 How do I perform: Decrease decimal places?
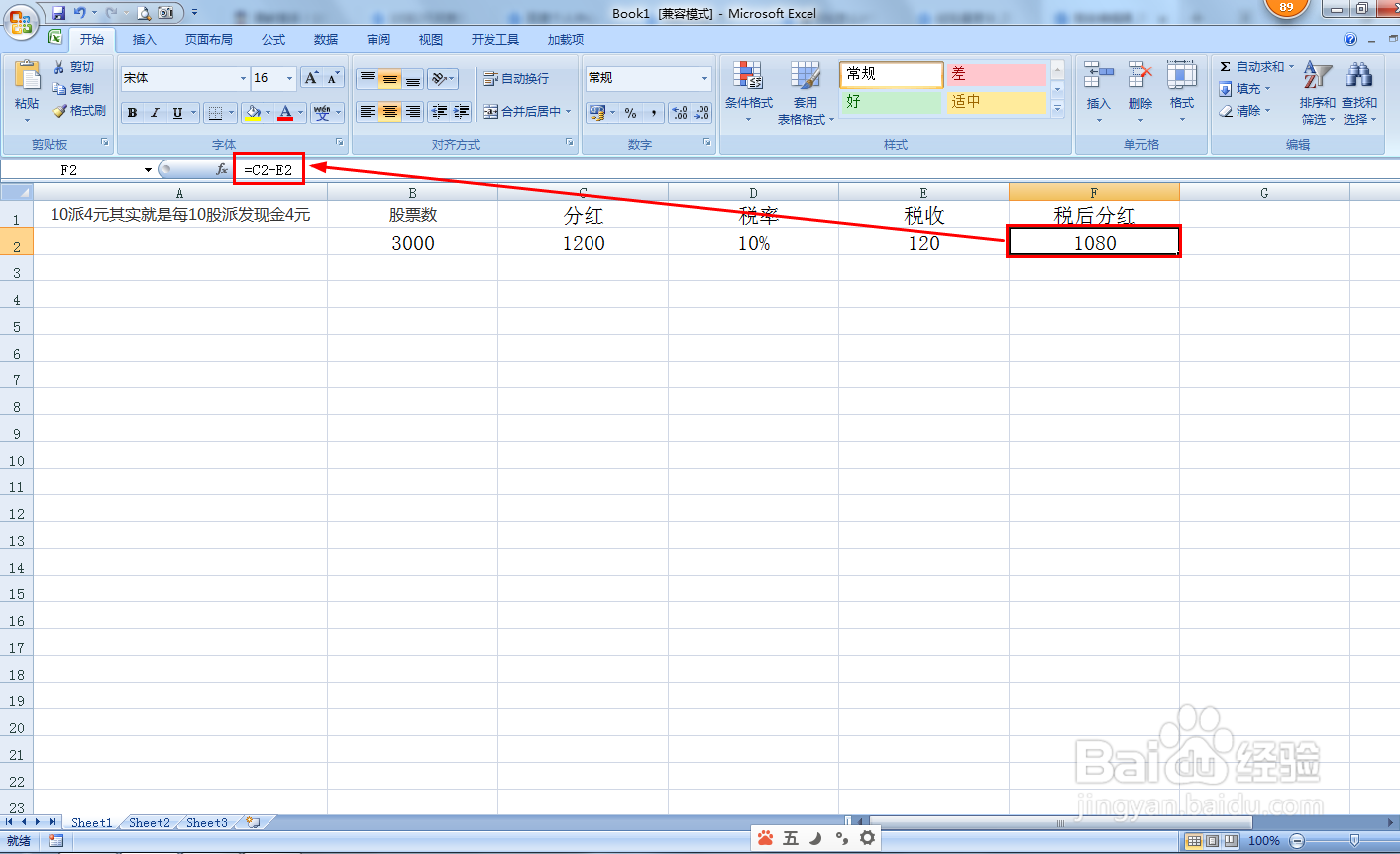tap(701, 113)
